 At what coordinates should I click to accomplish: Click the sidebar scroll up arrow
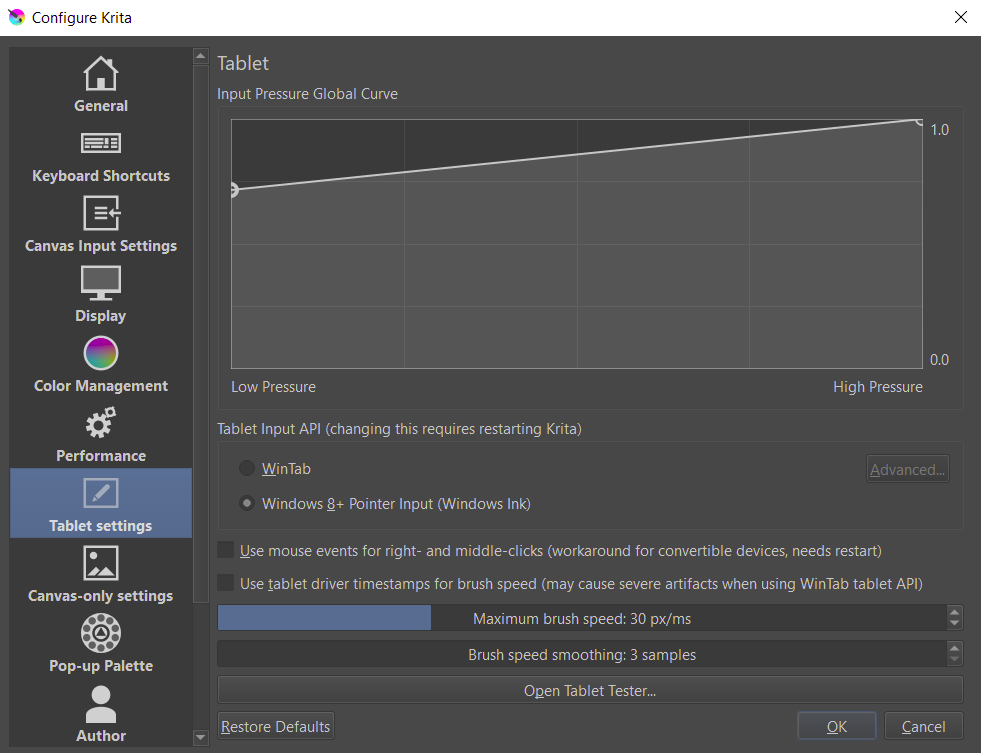(x=201, y=56)
